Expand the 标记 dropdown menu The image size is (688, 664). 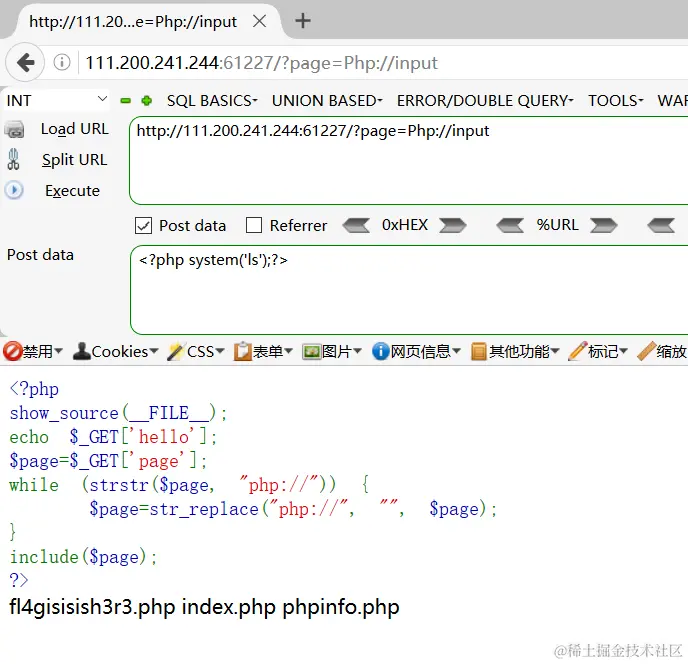tap(624, 351)
